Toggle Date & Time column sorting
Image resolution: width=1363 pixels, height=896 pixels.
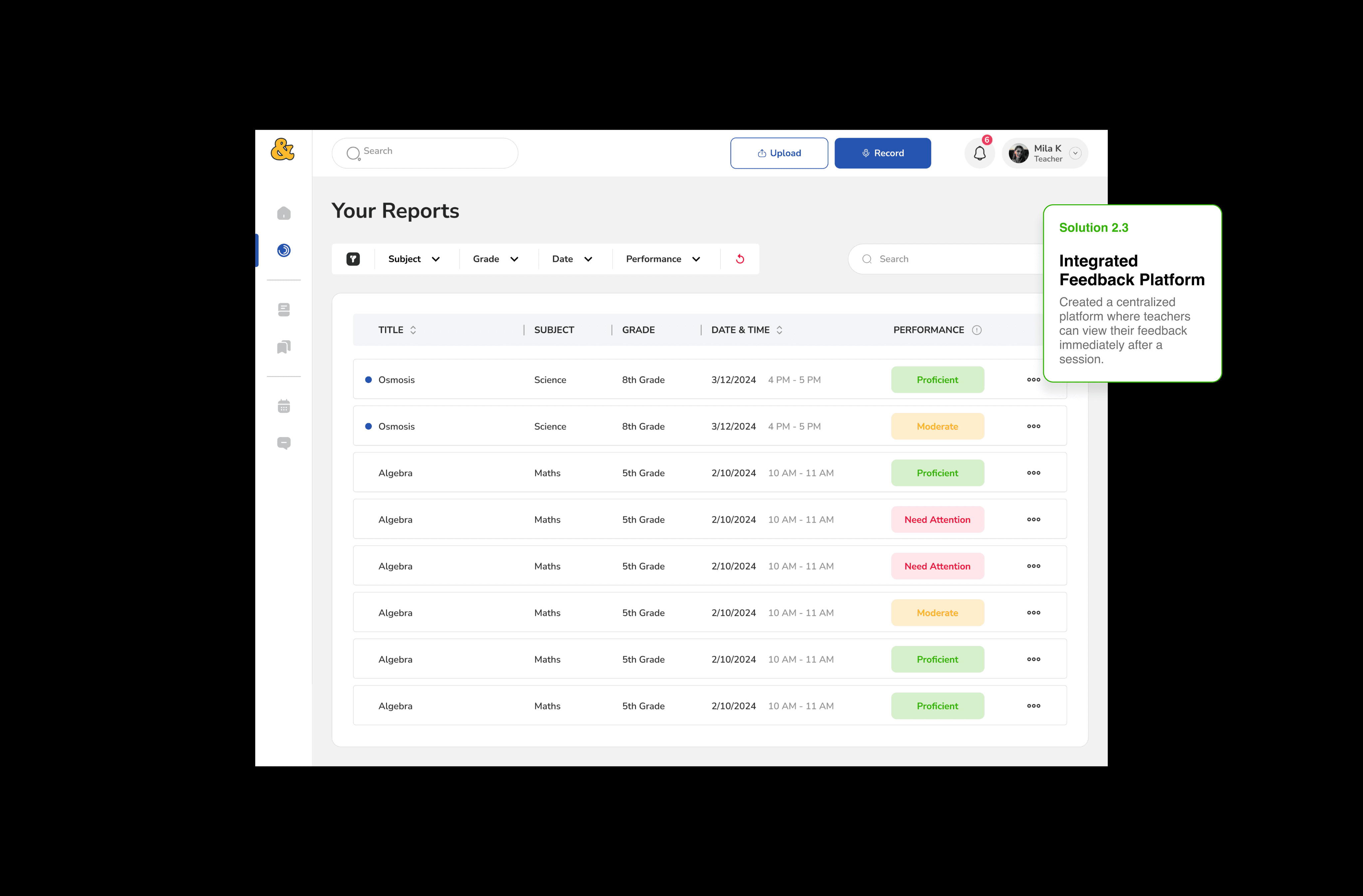[779, 330]
